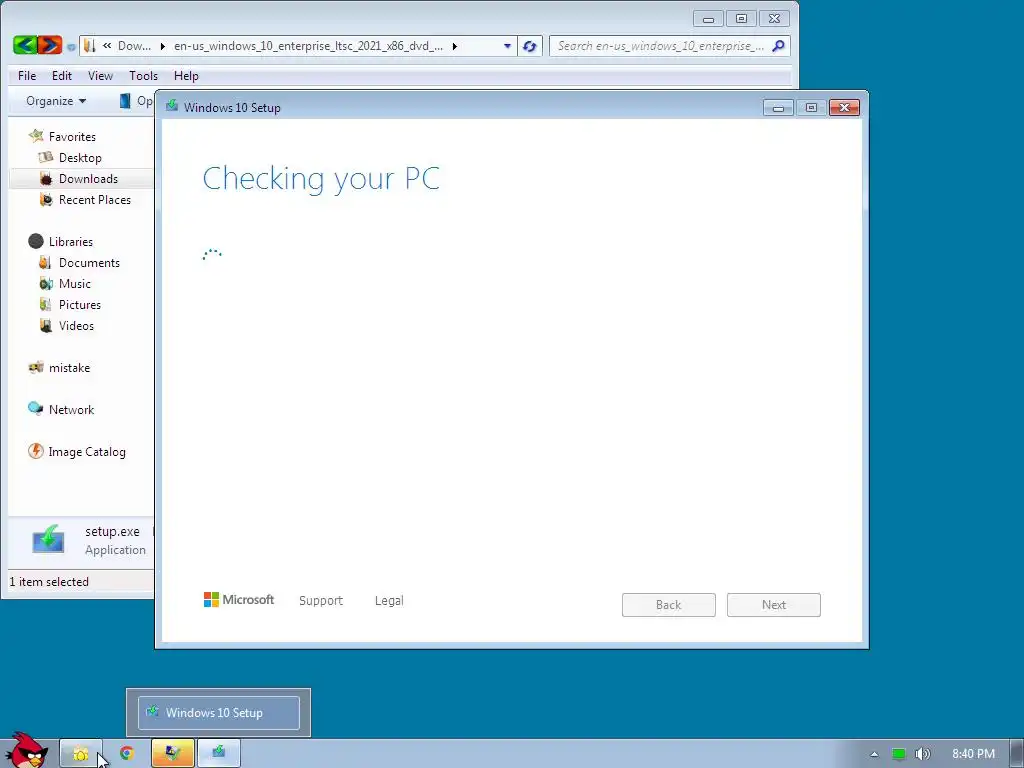Click the Next button in Windows 10 Setup
This screenshot has height=768, width=1024.
pos(774,605)
